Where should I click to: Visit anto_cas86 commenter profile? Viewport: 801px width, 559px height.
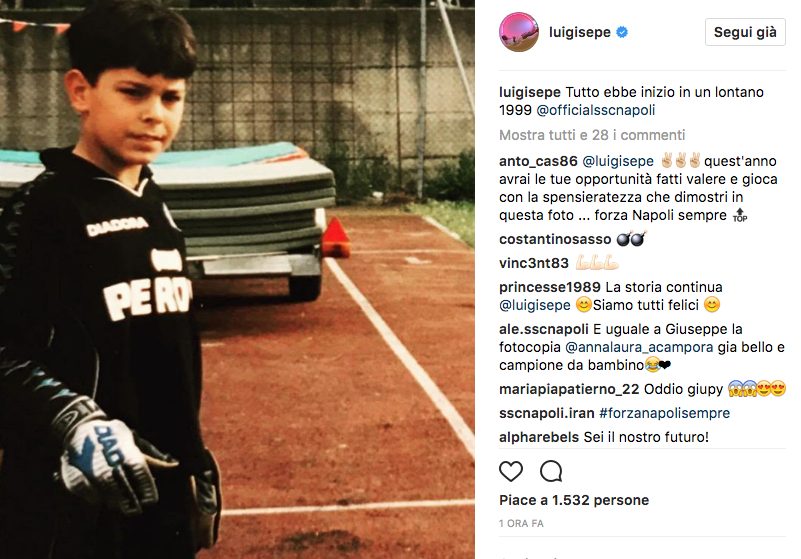538,161
